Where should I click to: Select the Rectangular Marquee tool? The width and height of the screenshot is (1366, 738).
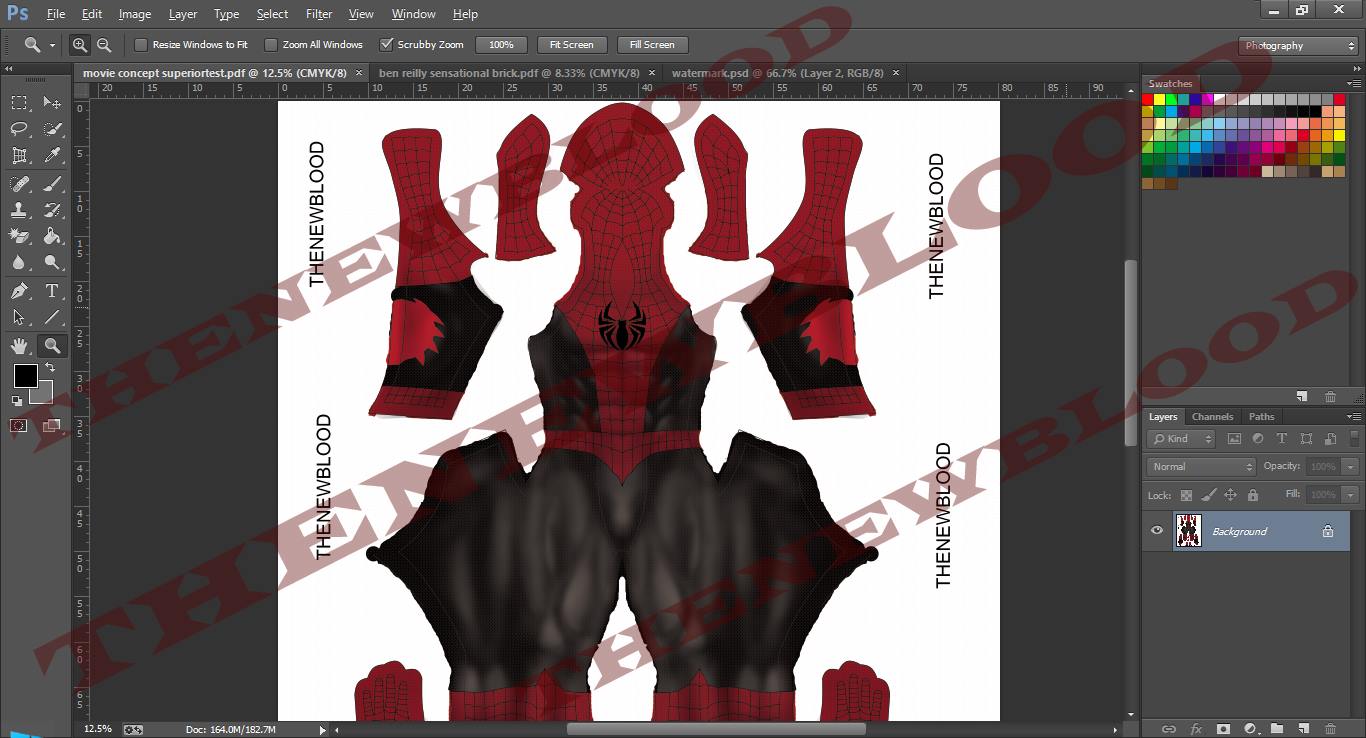tap(19, 102)
